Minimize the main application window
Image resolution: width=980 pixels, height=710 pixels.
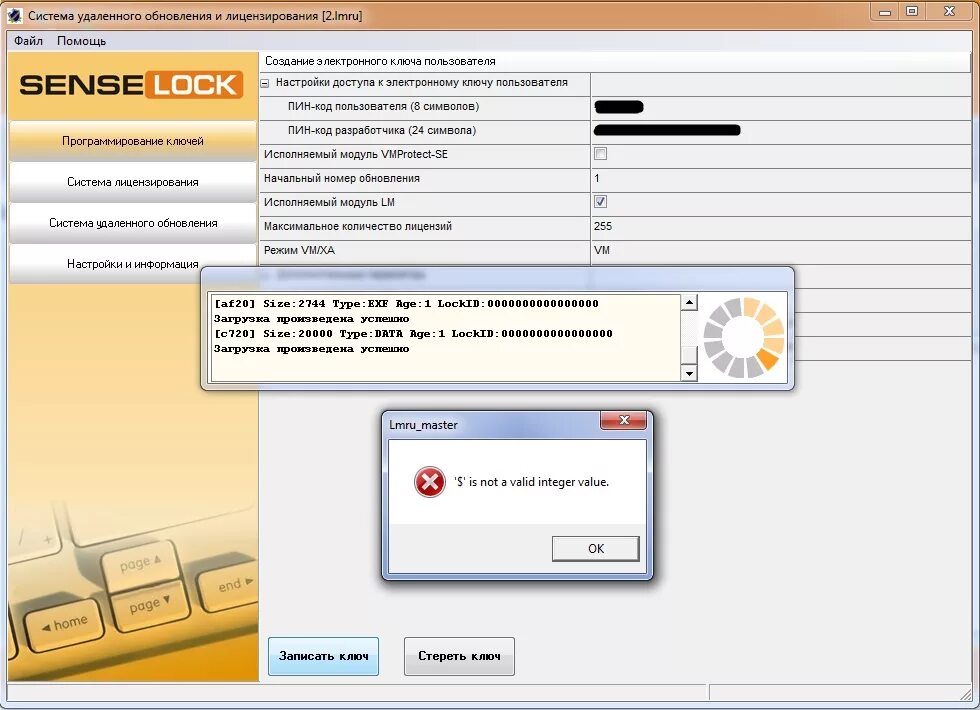click(x=885, y=12)
